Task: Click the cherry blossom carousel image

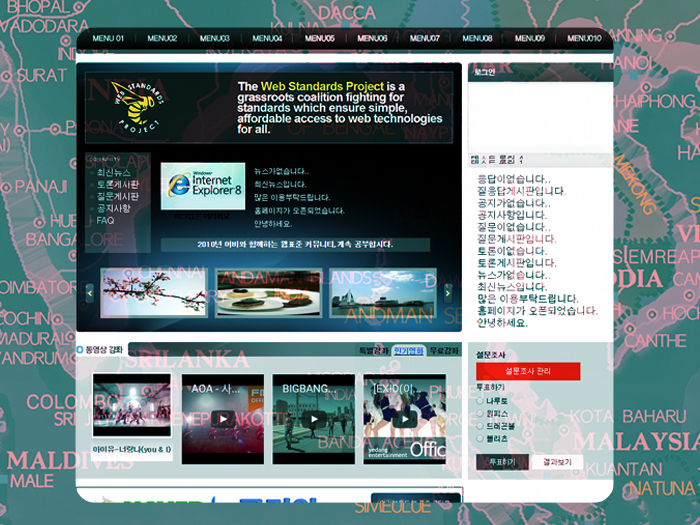Action: coord(153,292)
